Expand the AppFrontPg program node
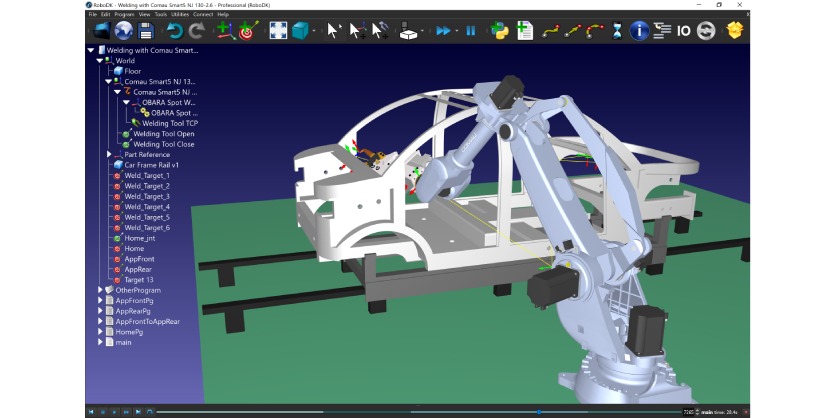This screenshot has width=836, height=418. (x=100, y=301)
